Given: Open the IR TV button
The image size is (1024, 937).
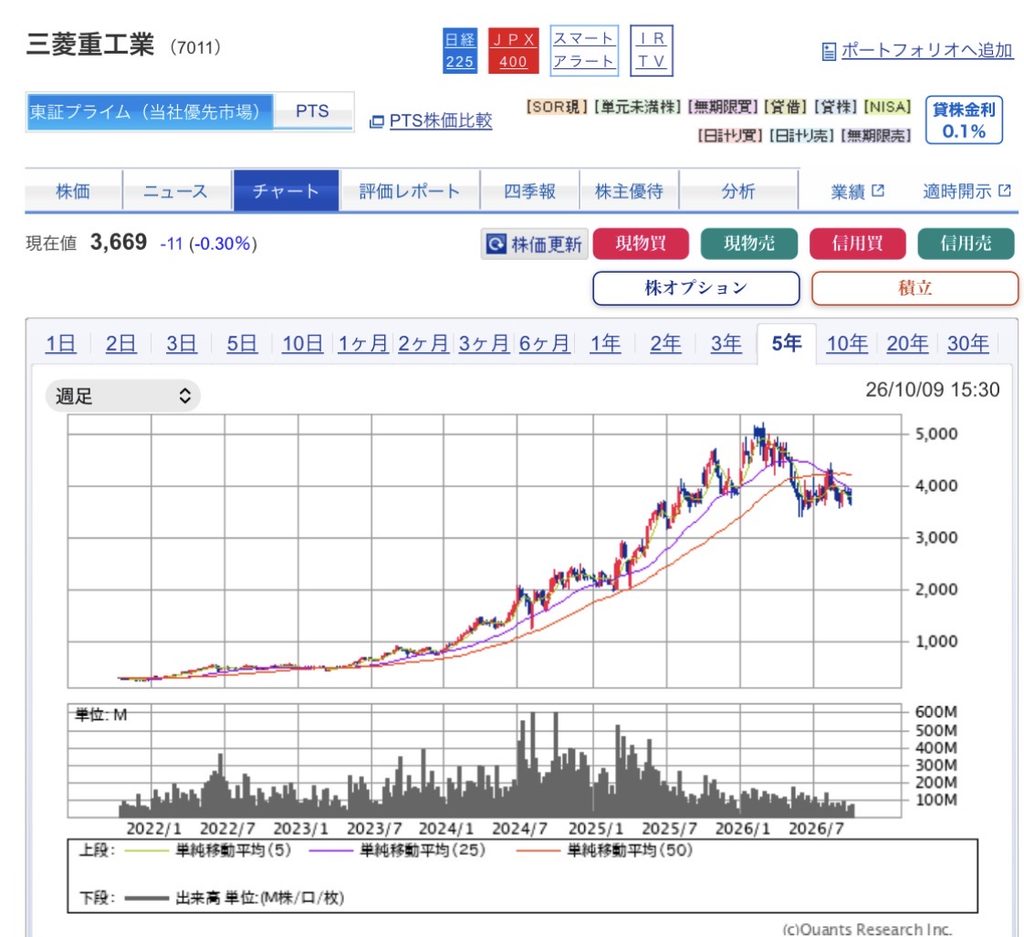Looking at the screenshot, I should click(651, 50).
